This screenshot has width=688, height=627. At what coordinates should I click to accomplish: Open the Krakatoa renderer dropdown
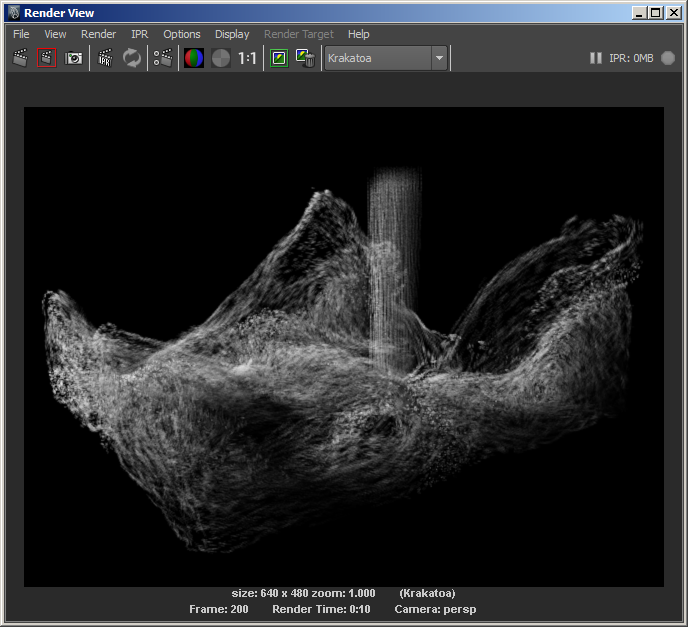[x=386, y=58]
